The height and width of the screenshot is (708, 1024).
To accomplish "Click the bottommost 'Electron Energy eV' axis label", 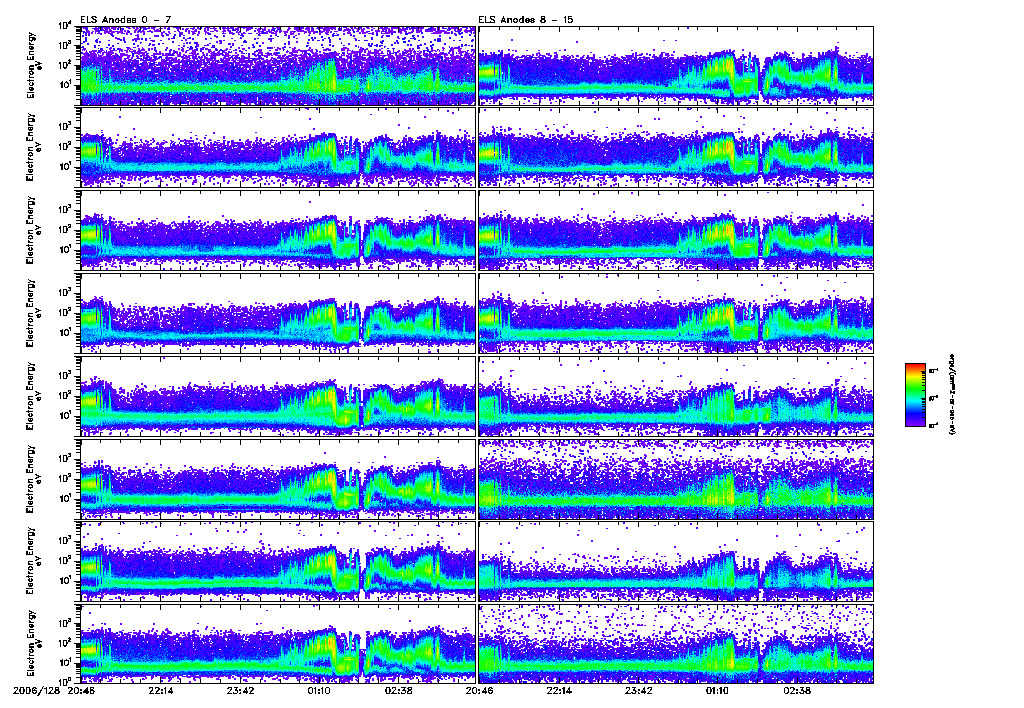I will [35, 643].
